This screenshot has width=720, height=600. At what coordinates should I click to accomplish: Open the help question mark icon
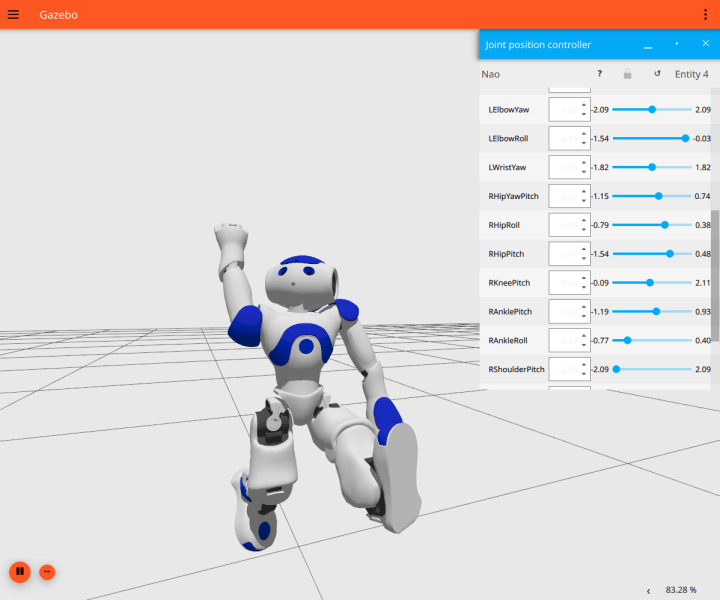[x=600, y=73]
